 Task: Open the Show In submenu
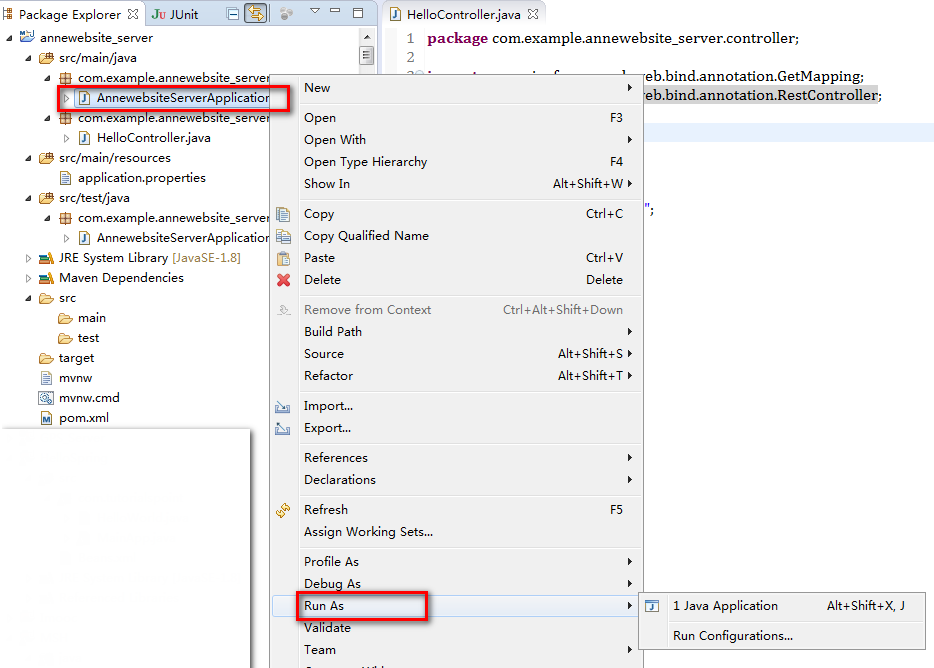tap(456, 184)
